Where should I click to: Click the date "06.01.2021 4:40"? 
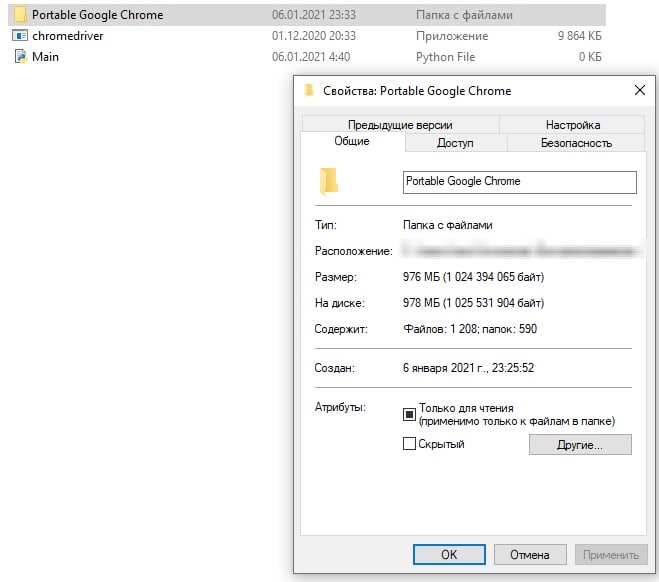click(311, 57)
